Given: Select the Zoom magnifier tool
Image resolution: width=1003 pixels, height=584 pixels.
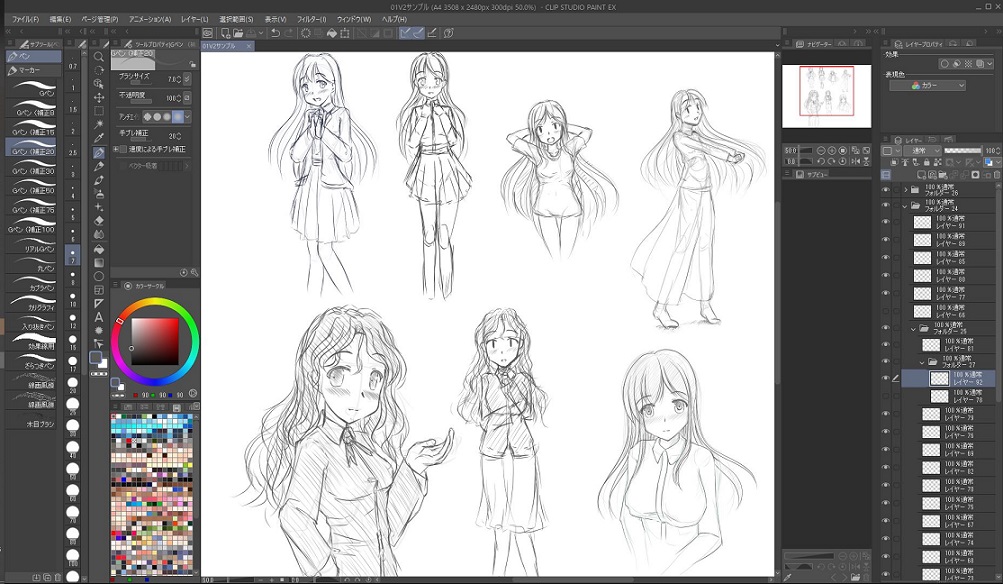Looking at the screenshot, I should [99, 56].
